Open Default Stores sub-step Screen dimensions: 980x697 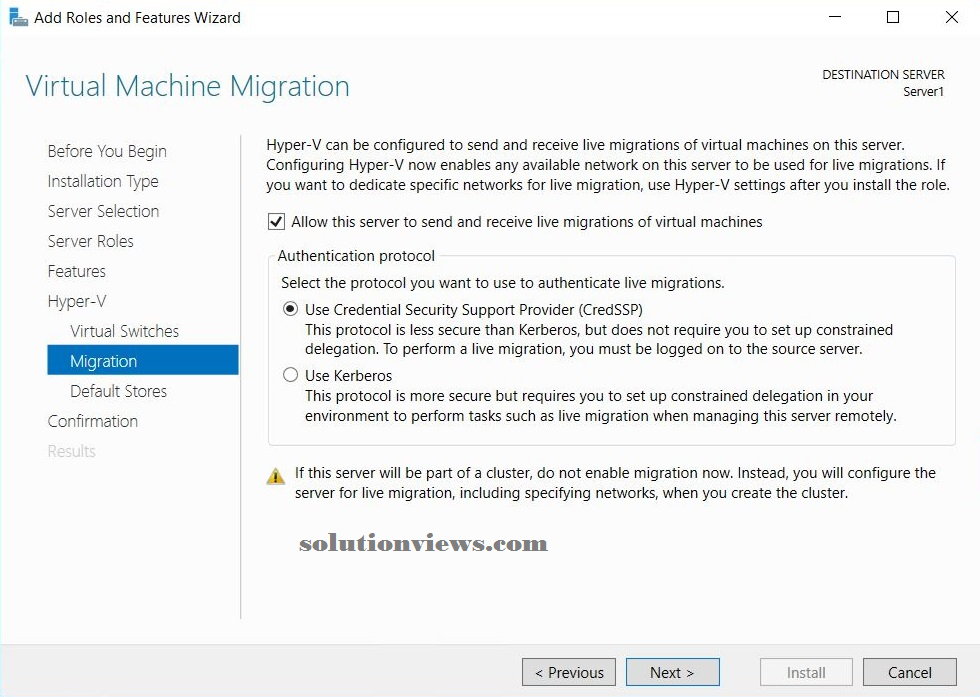click(x=119, y=391)
